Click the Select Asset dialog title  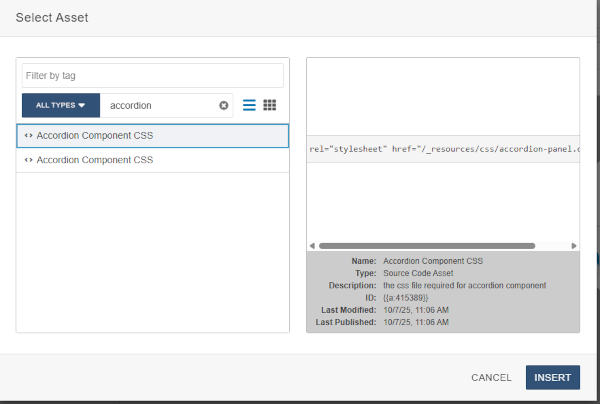coord(50,17)
